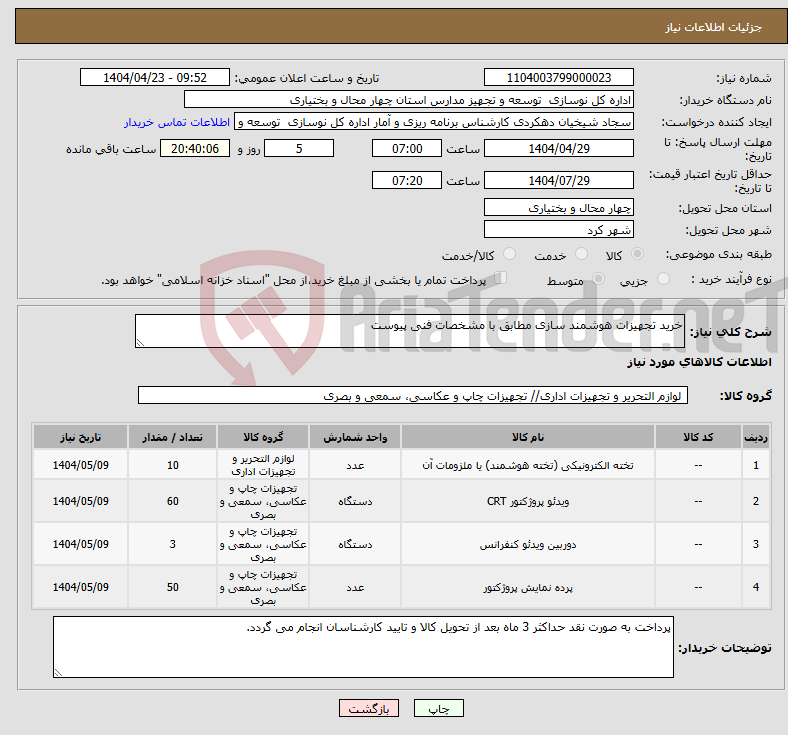Click quantity 60 in the projector row

(172, 501)
